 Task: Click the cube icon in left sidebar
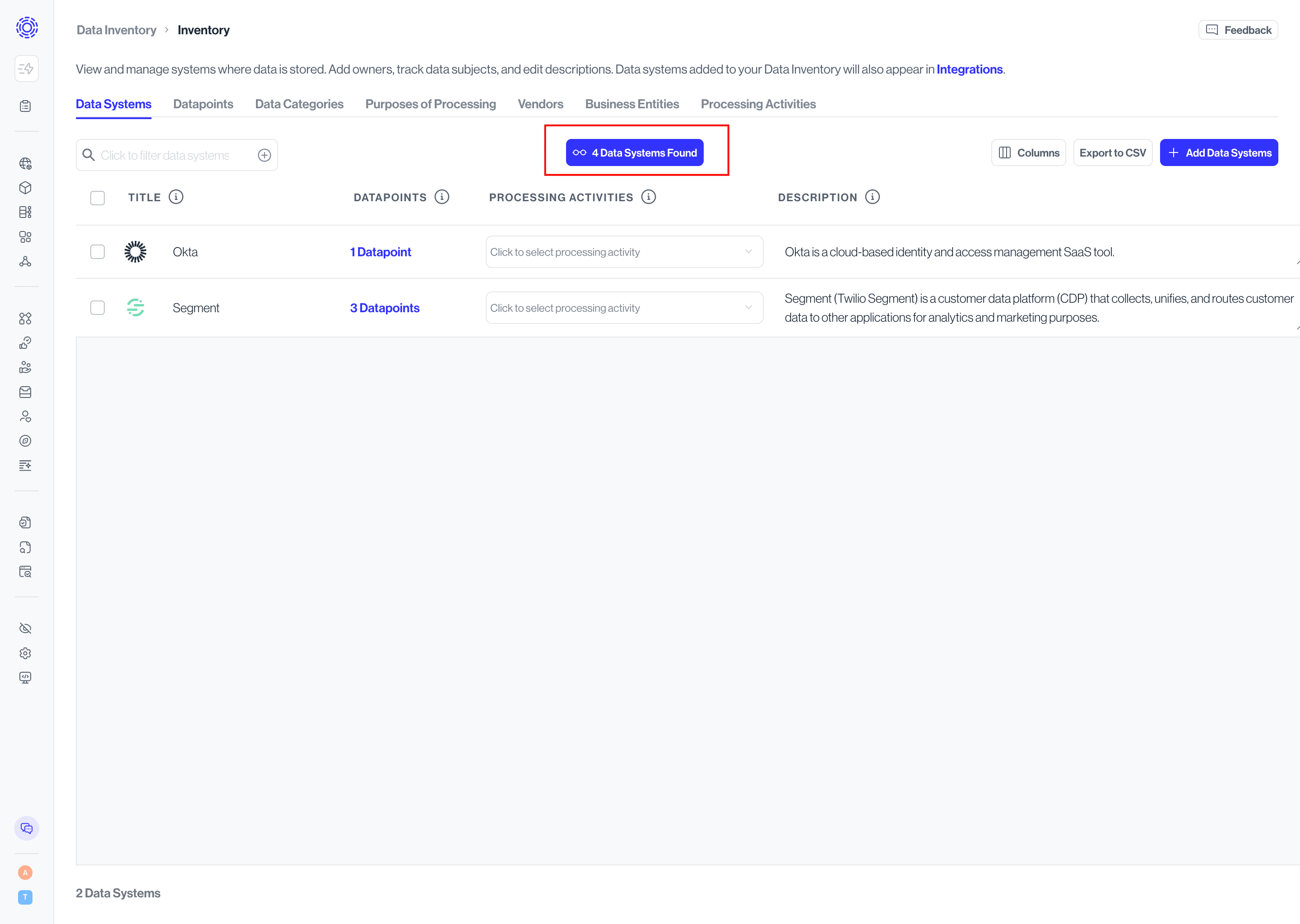tap(25, 188)
